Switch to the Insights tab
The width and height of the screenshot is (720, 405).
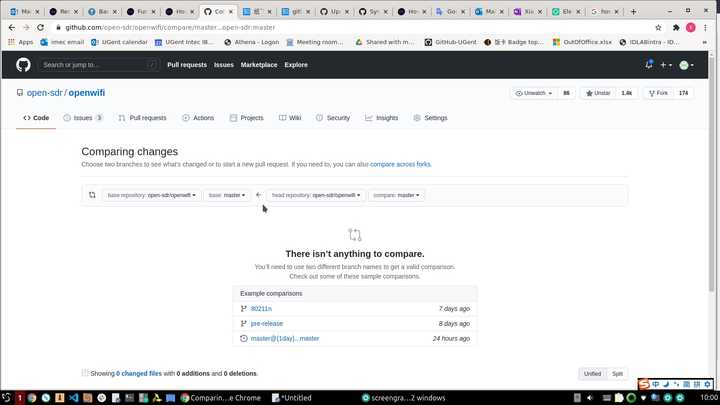[x=382, y=118]
